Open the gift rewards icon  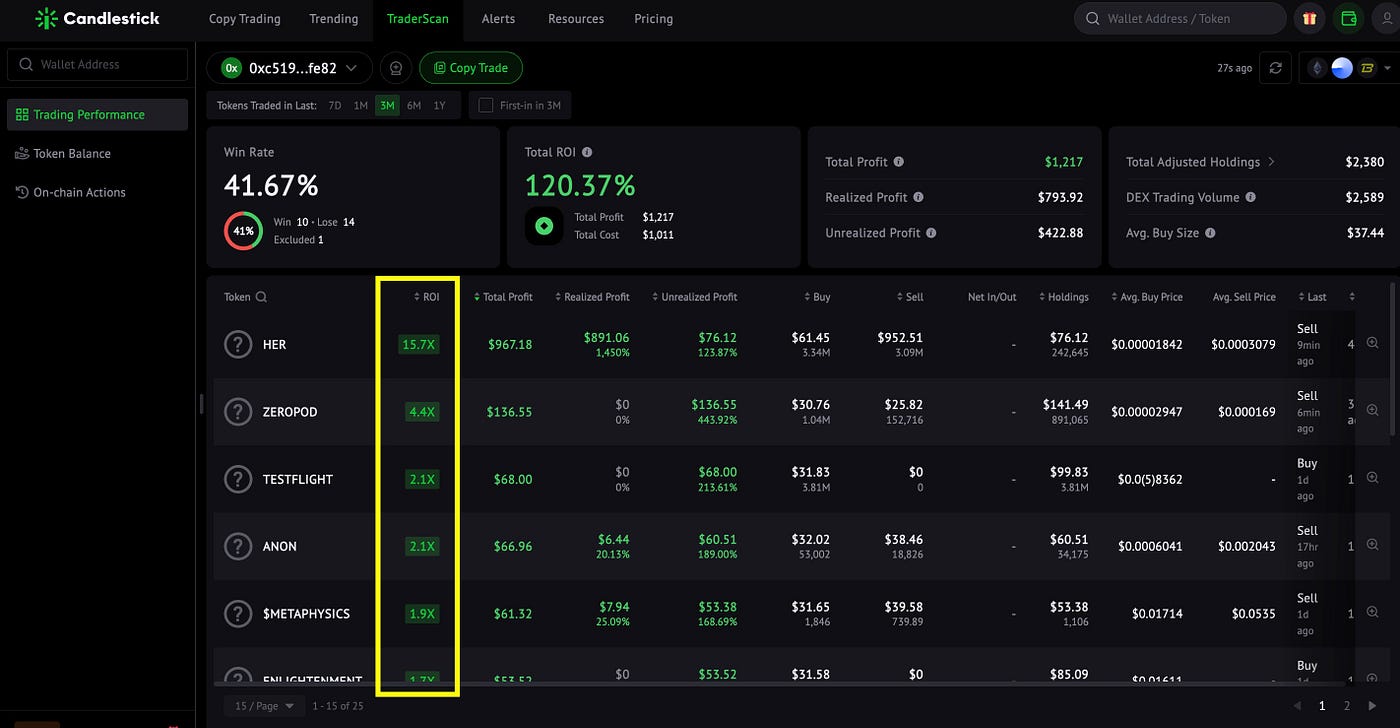pos(1309,18)
